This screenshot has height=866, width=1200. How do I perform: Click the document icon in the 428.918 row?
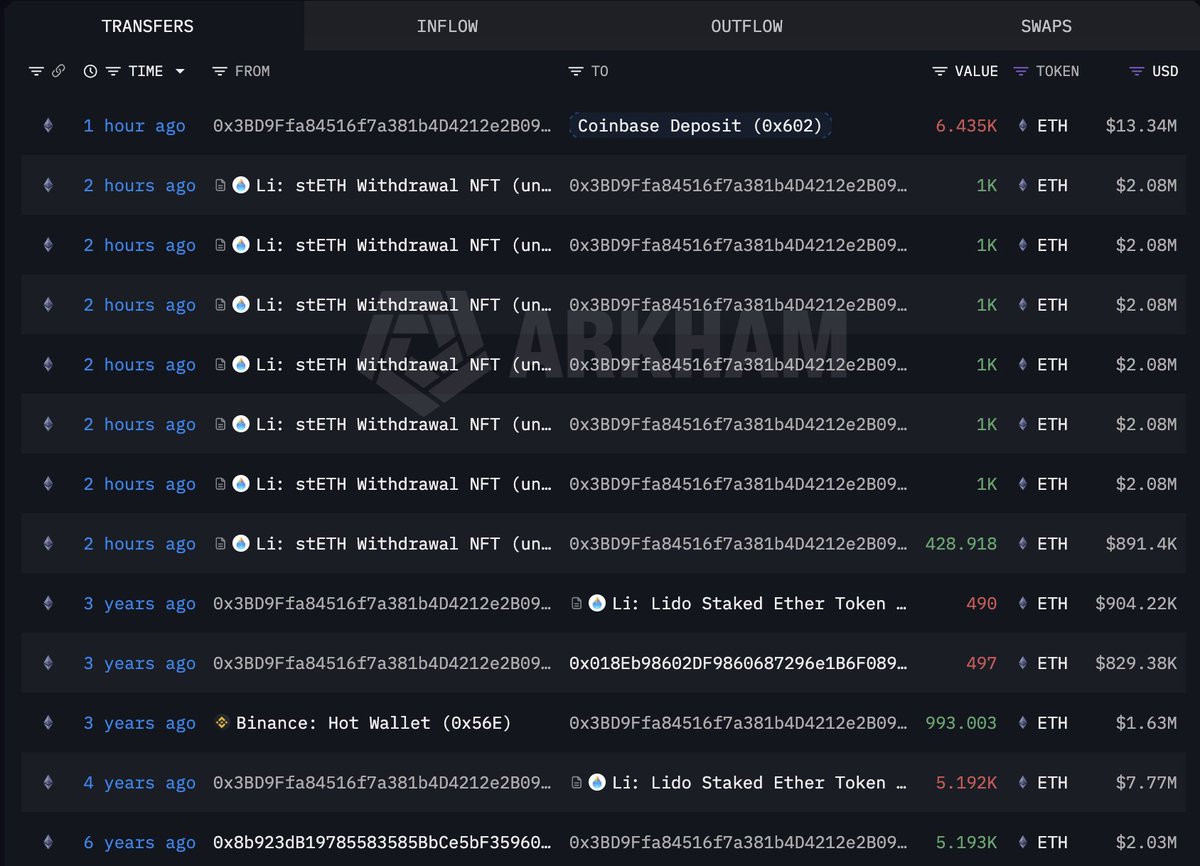pos(220,544)
